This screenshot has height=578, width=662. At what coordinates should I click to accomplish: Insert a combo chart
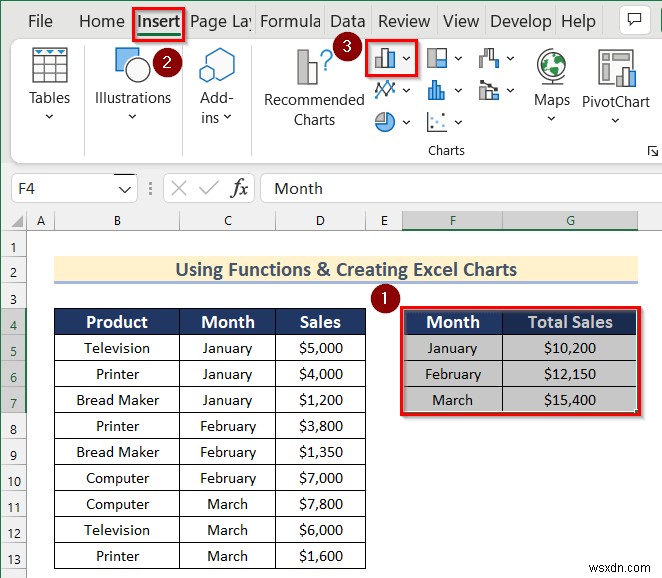(x=489, y=90)
